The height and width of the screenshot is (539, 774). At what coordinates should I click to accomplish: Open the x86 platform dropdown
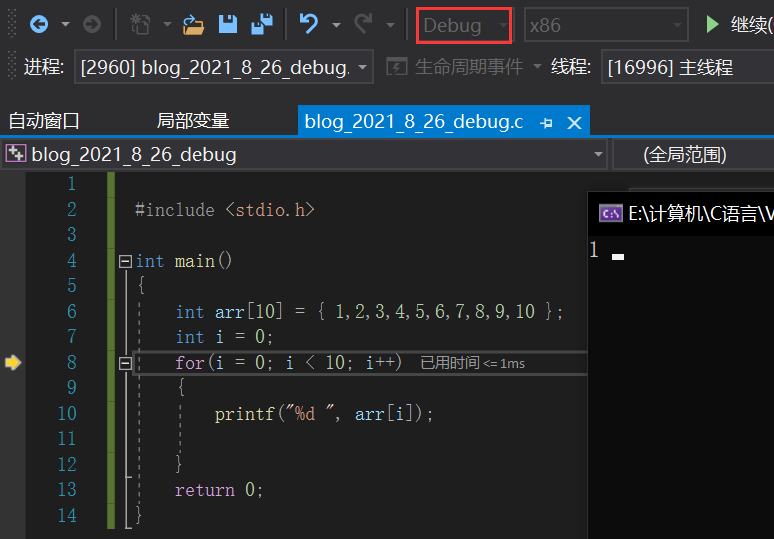coord(606,25)
